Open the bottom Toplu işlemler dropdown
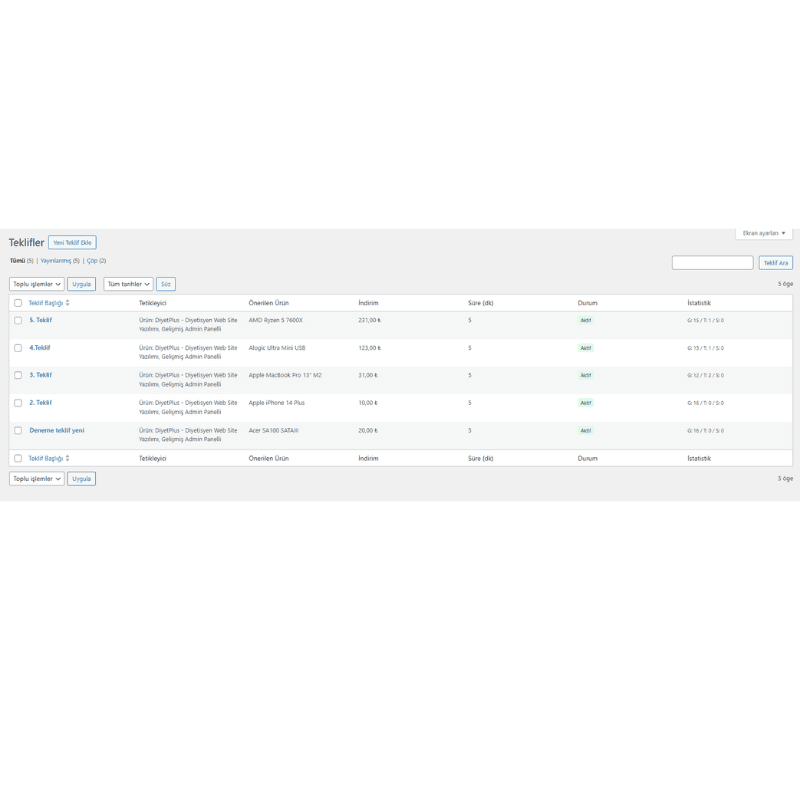 point(37,479)
